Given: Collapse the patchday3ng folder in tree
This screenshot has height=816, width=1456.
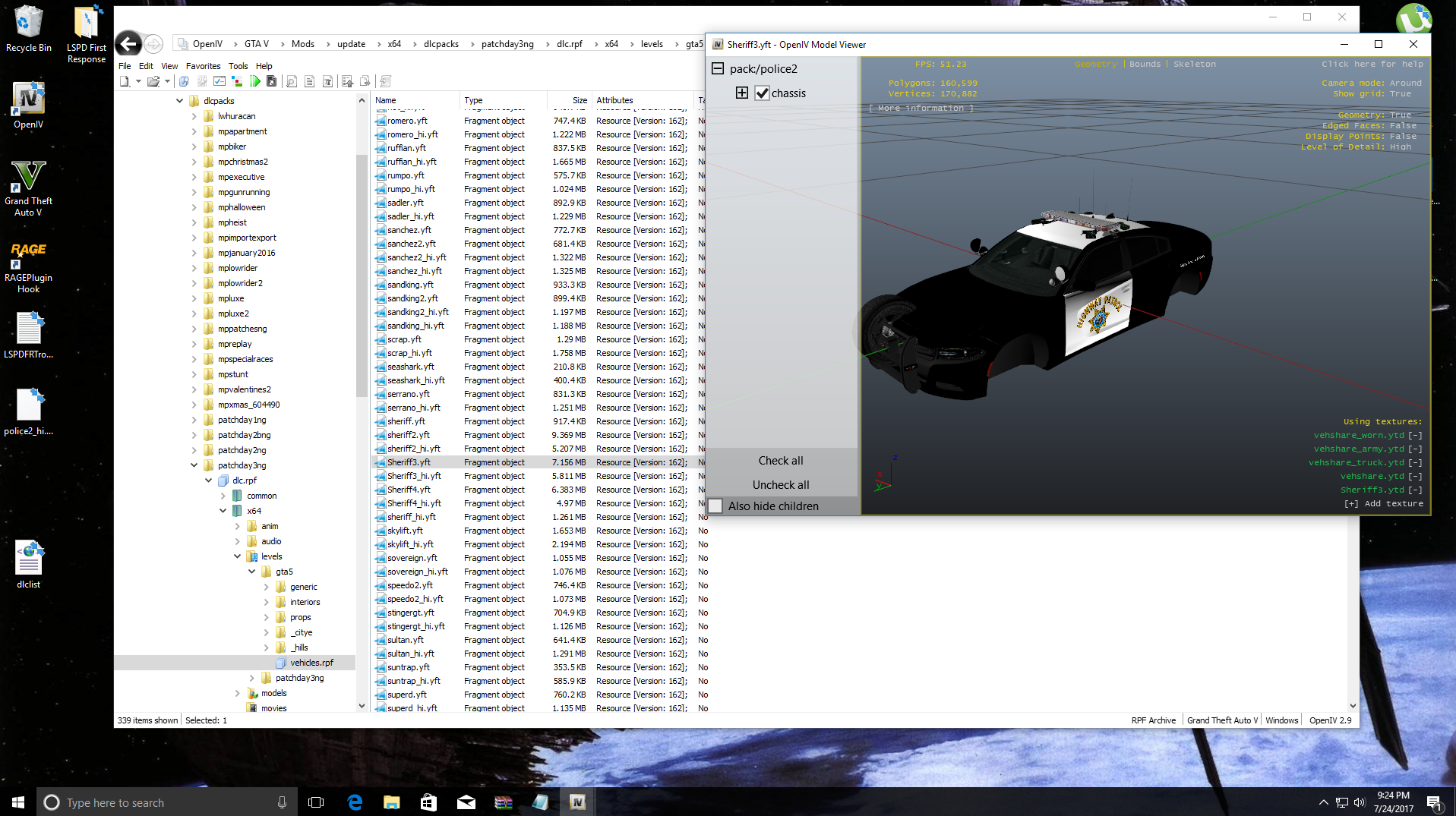Looking at the screenshot, I should coord(194,465).
